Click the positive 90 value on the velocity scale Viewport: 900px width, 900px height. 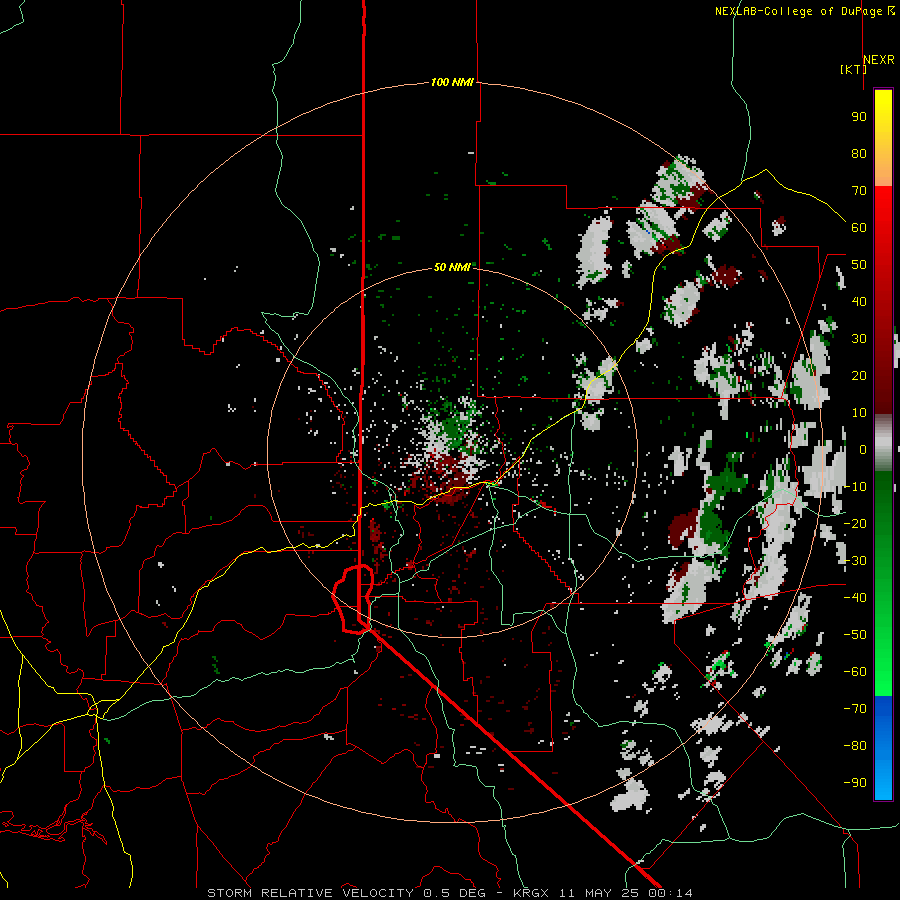point(859,117)
